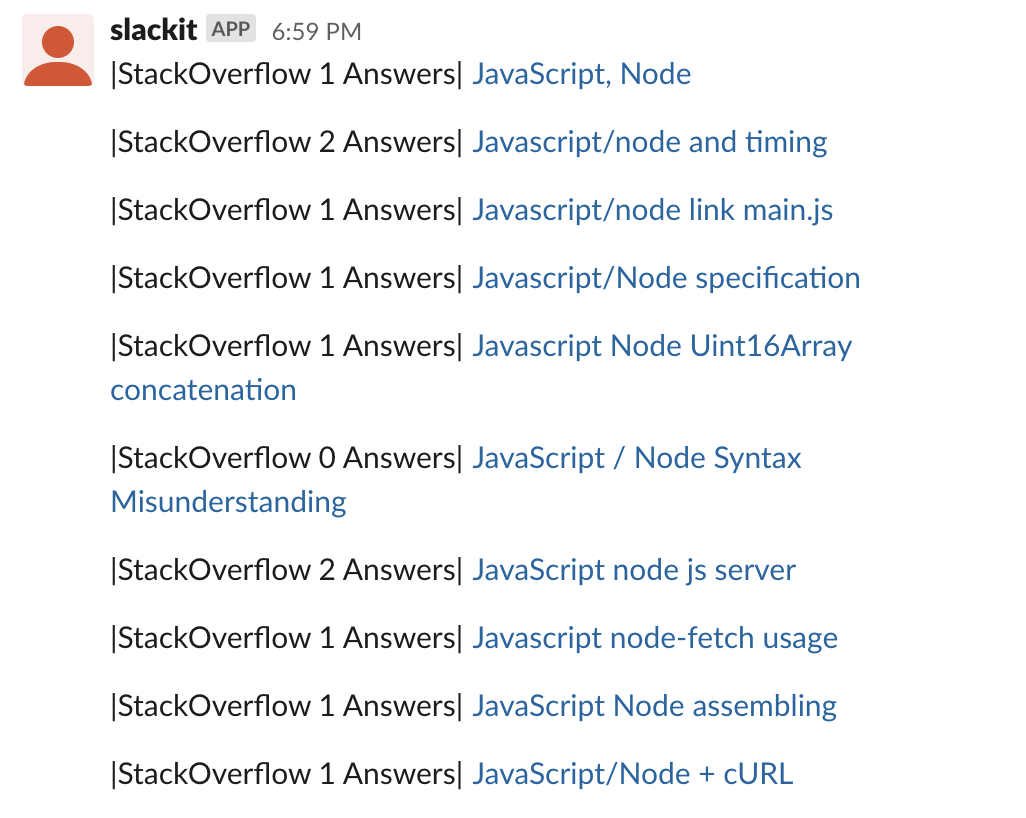Open the "JavaScript Node assembling" link
This screenshot has height=818, width=1026.
[654, 706]
